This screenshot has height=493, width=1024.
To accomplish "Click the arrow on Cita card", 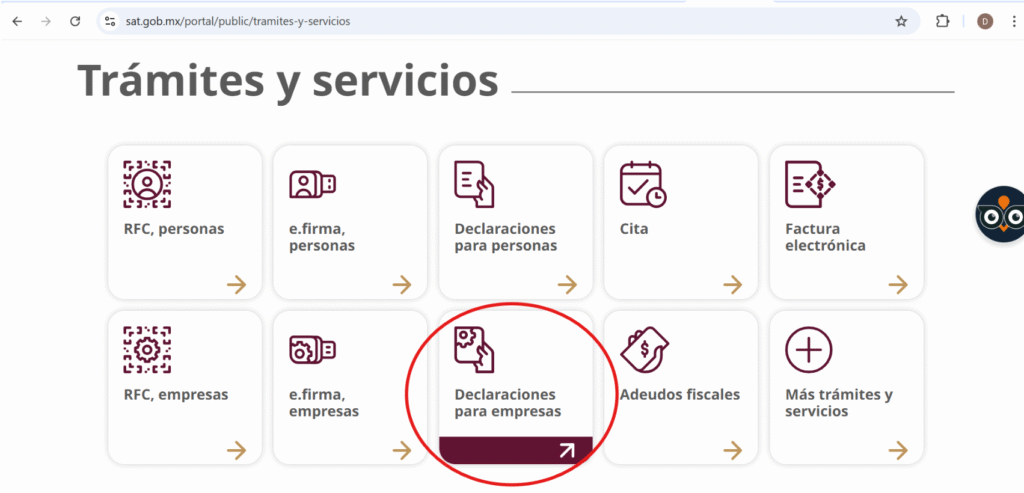I will click(x=733, y=284).
